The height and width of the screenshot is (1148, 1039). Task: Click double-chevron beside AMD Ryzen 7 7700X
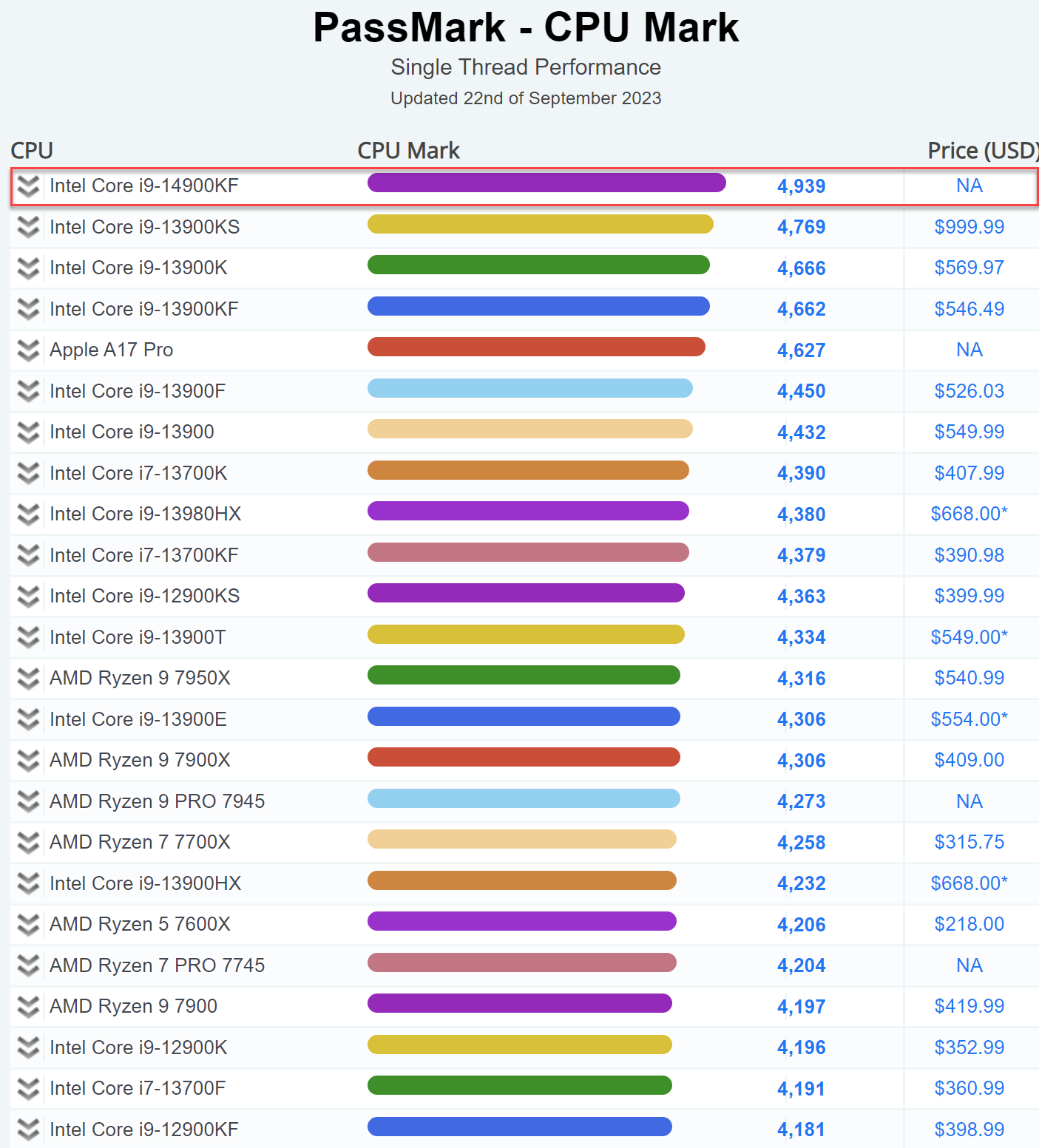28,843
